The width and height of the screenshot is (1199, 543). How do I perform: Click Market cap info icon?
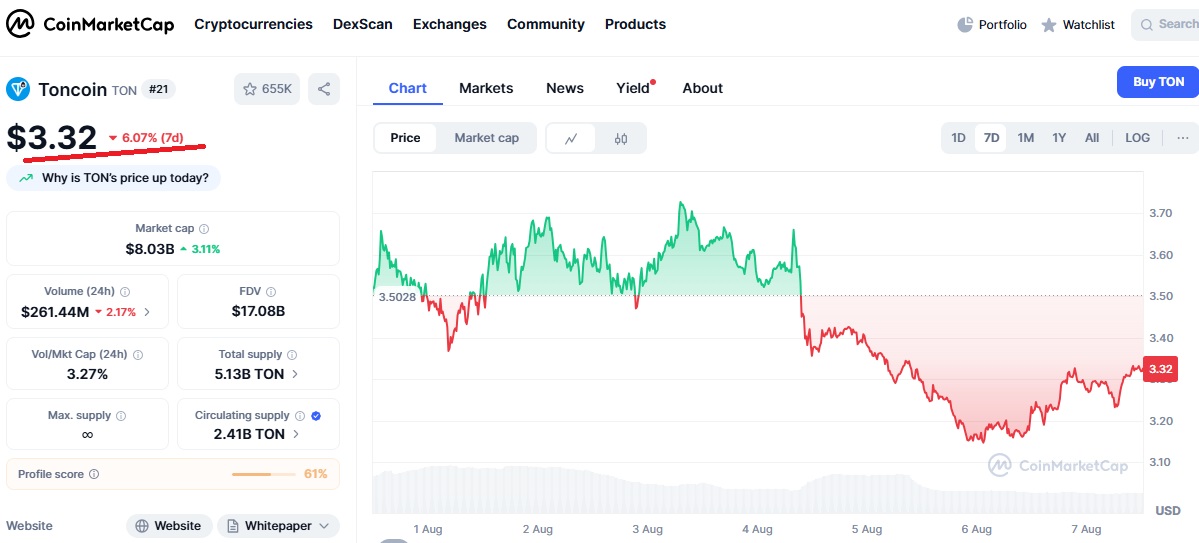click(x=204, y=229)
